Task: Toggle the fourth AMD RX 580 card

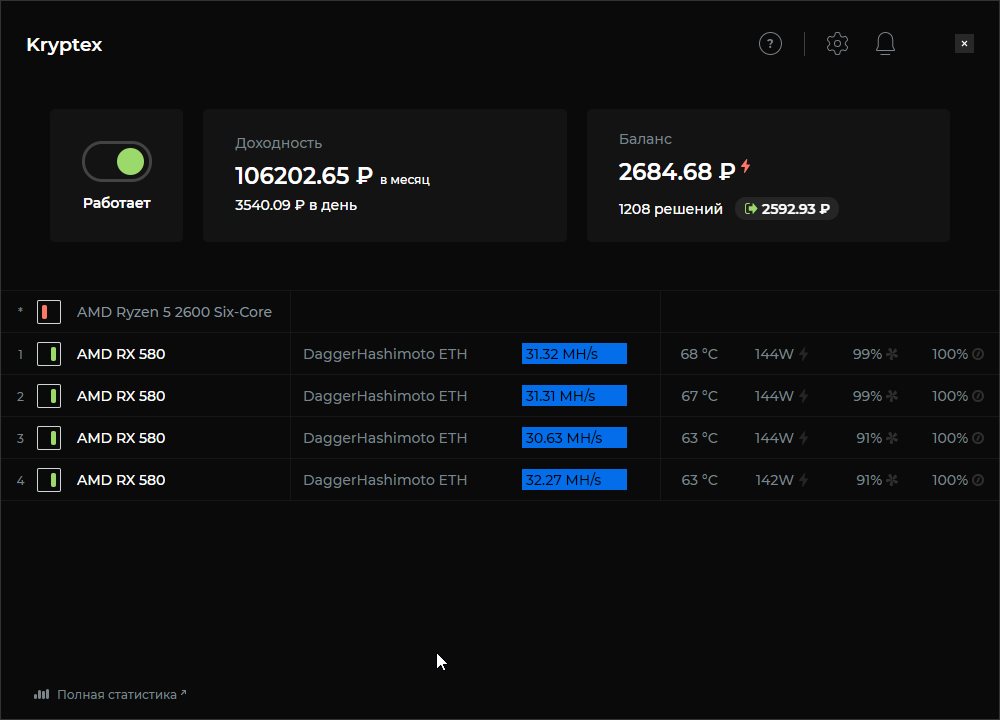Action: [49, 480]
